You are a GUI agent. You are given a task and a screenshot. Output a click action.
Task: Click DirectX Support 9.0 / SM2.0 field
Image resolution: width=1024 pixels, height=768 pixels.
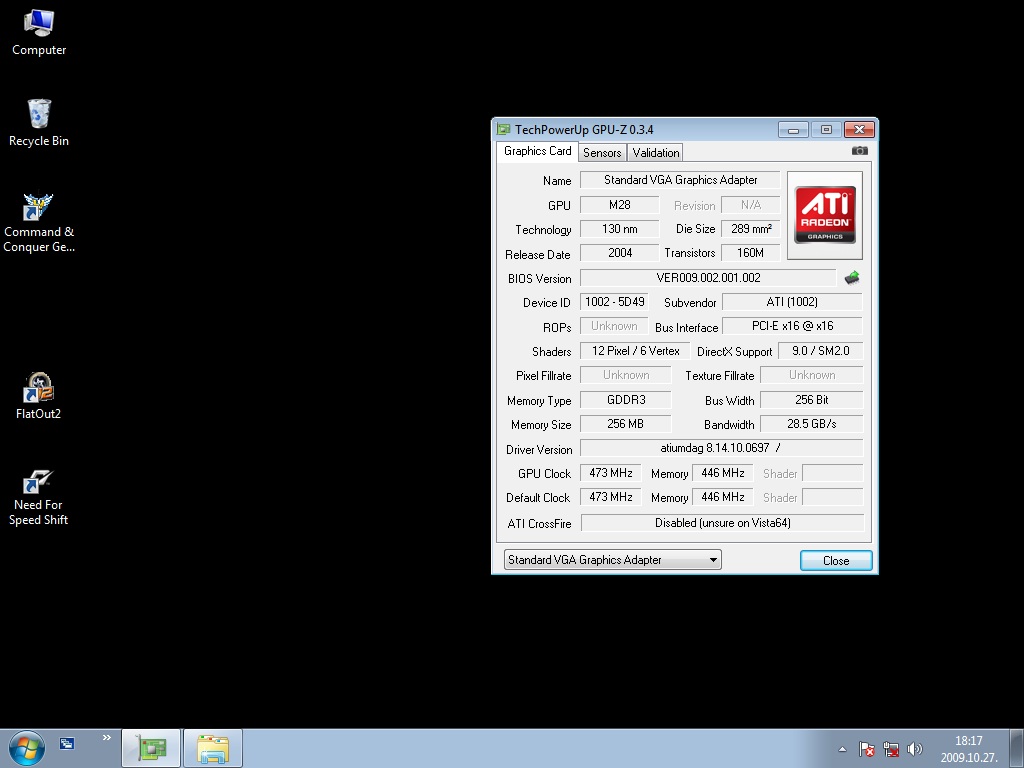(x=820, y=351)
